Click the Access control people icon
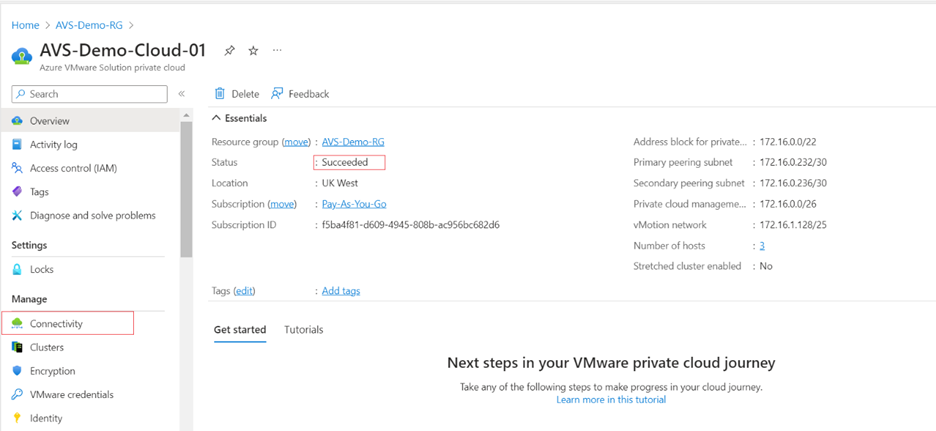The image size is (936, 431). click(x=17, y=168)
